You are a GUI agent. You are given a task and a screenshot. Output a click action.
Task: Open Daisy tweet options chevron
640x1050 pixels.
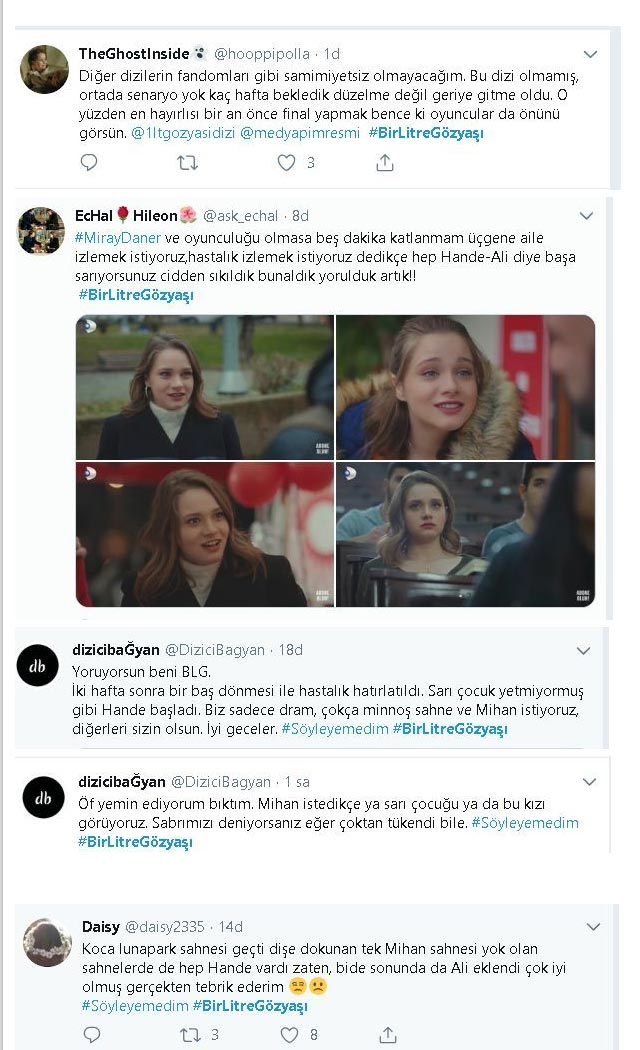click(x=593, y=927)
